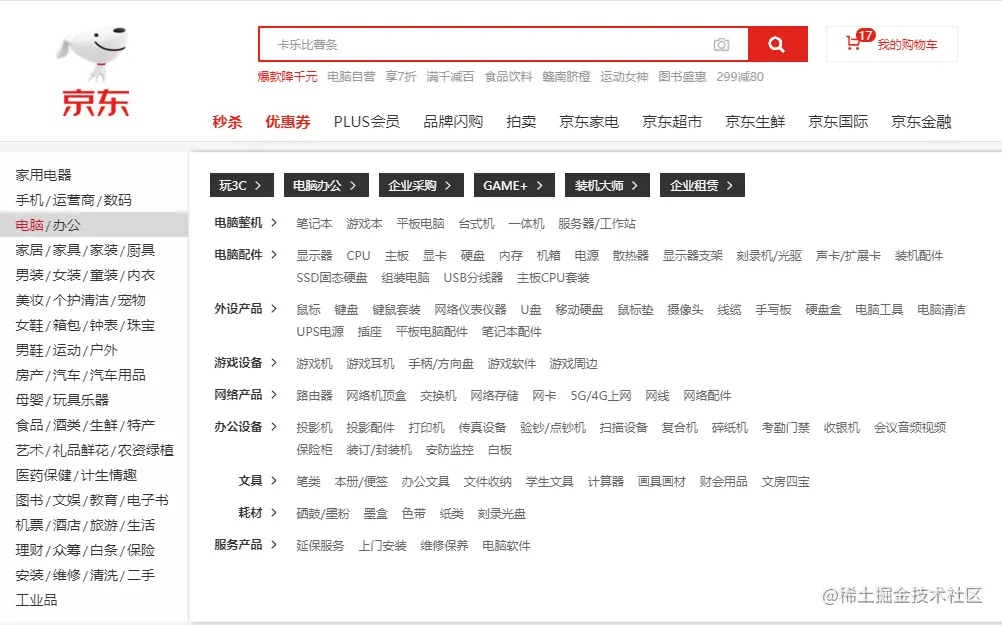Select 电脑 in the highlighted sidebar row

click(29, 225)
